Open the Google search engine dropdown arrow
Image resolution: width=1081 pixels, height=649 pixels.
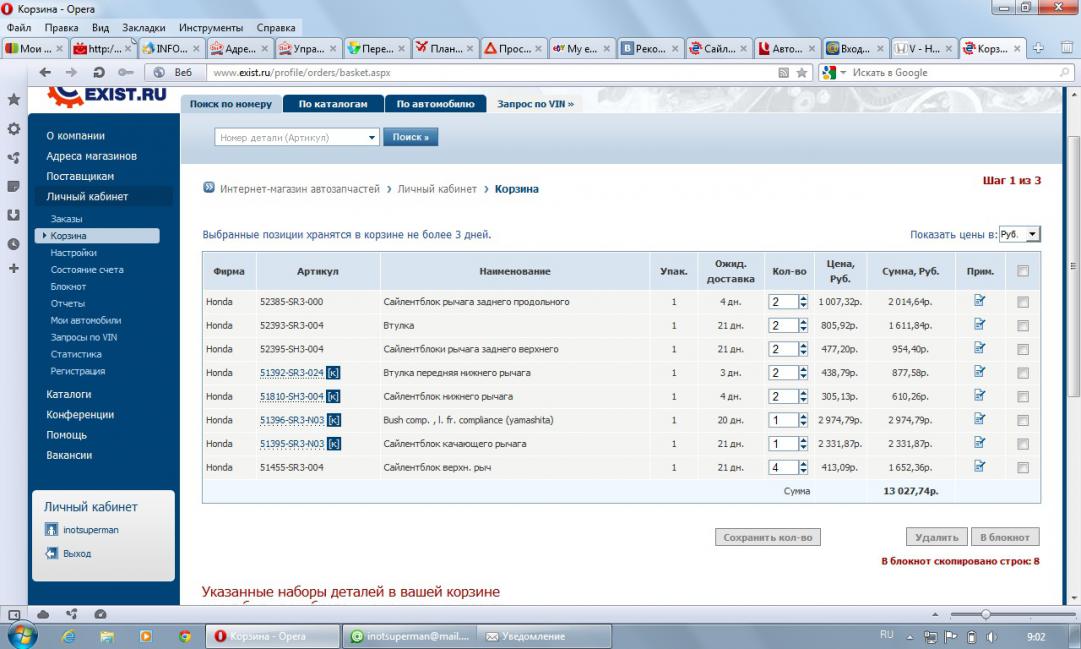[x=843, y=72]
